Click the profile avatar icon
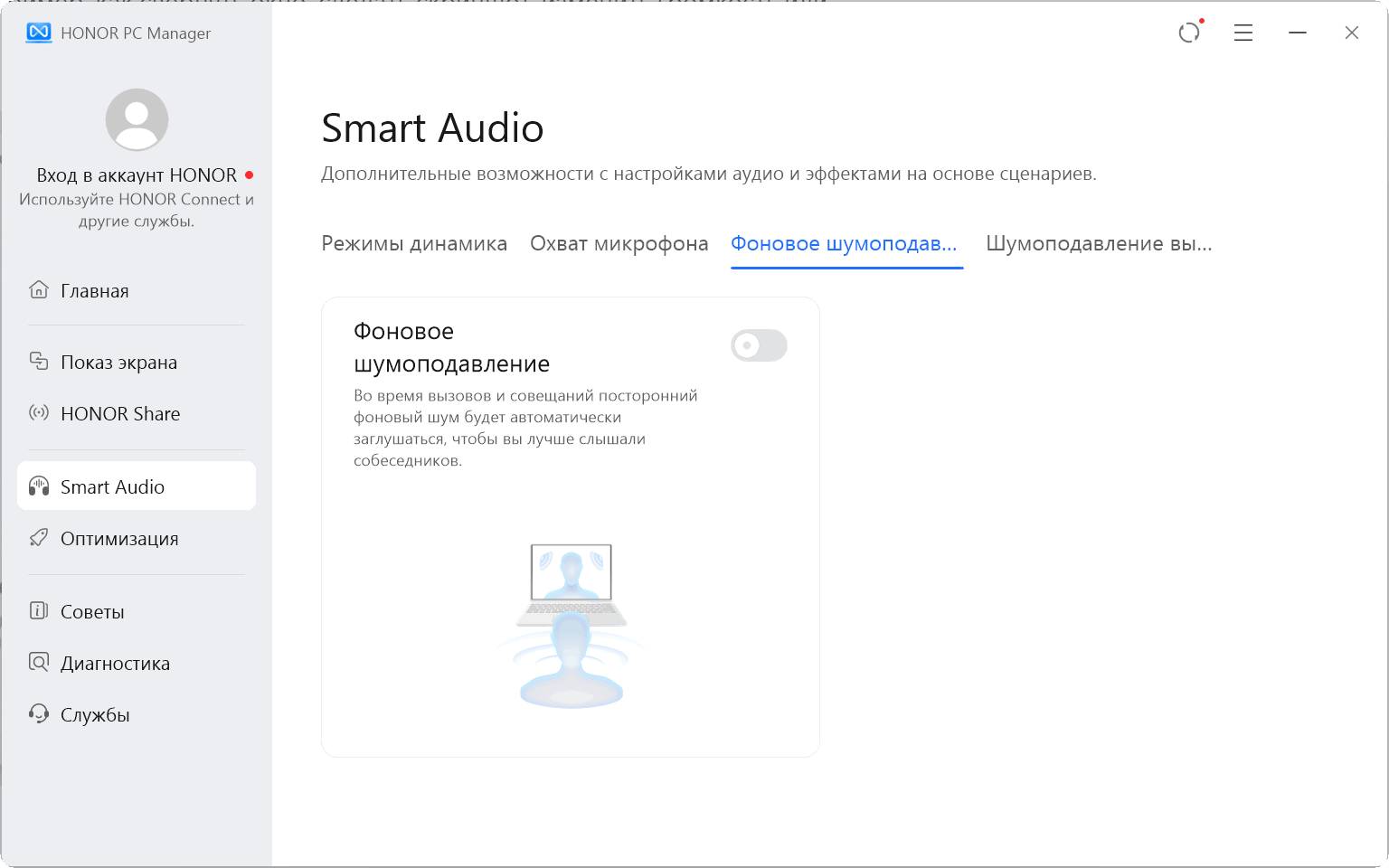Screen dimensions: 1389x868 137,119
